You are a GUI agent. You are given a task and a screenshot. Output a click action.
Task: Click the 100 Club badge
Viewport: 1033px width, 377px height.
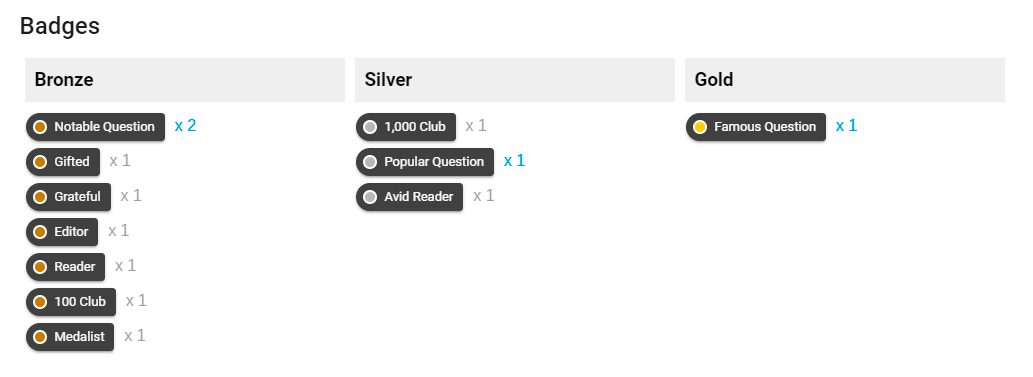[71, 301]
